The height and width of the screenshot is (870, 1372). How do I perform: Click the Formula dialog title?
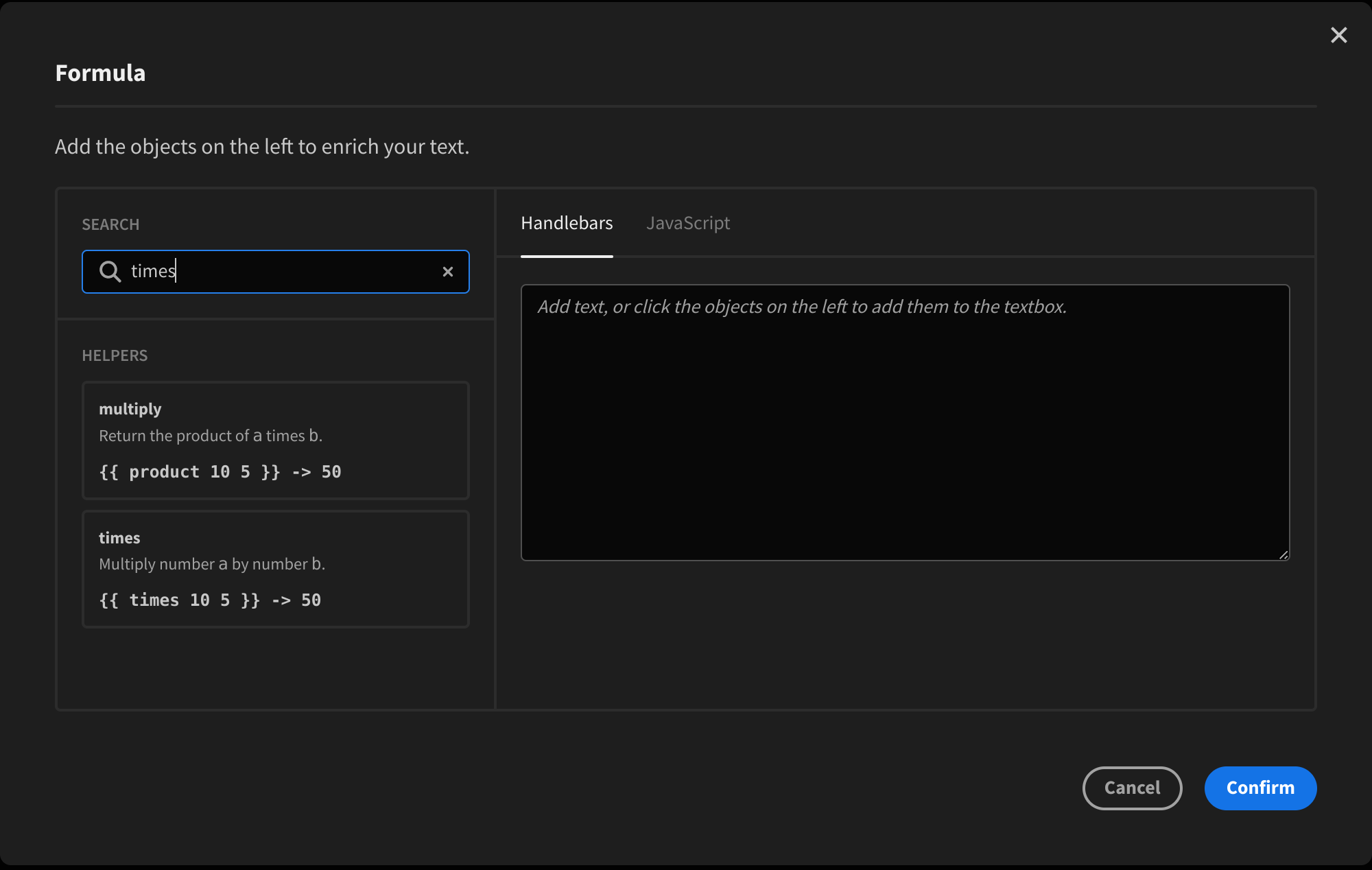(x=100, y=72)
